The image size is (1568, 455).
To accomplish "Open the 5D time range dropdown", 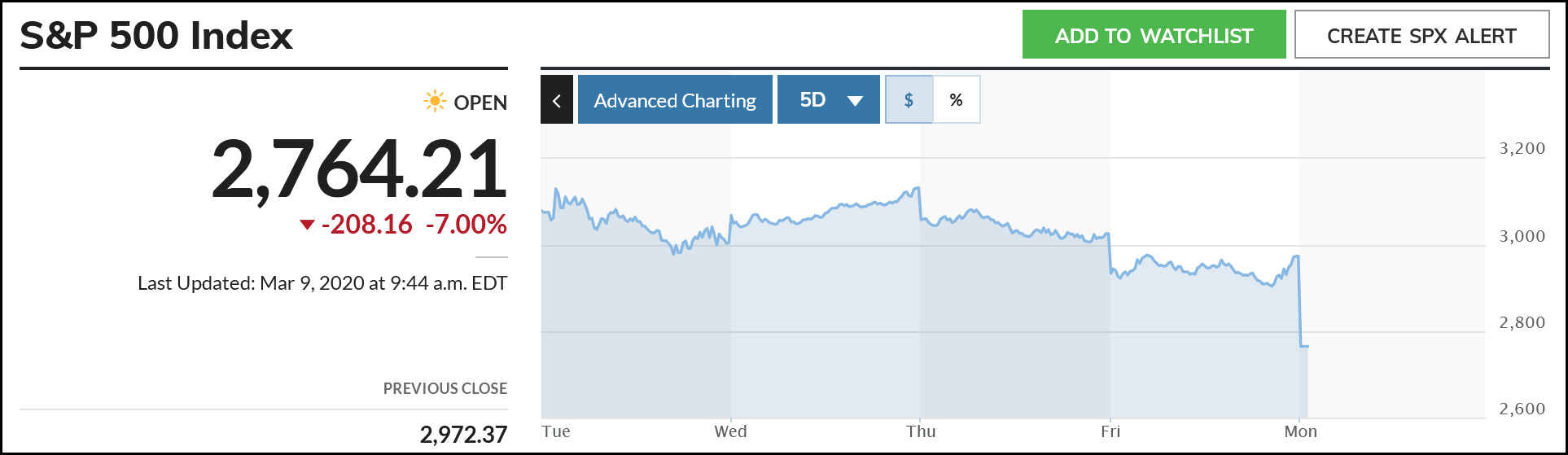I will pos(829,100).
